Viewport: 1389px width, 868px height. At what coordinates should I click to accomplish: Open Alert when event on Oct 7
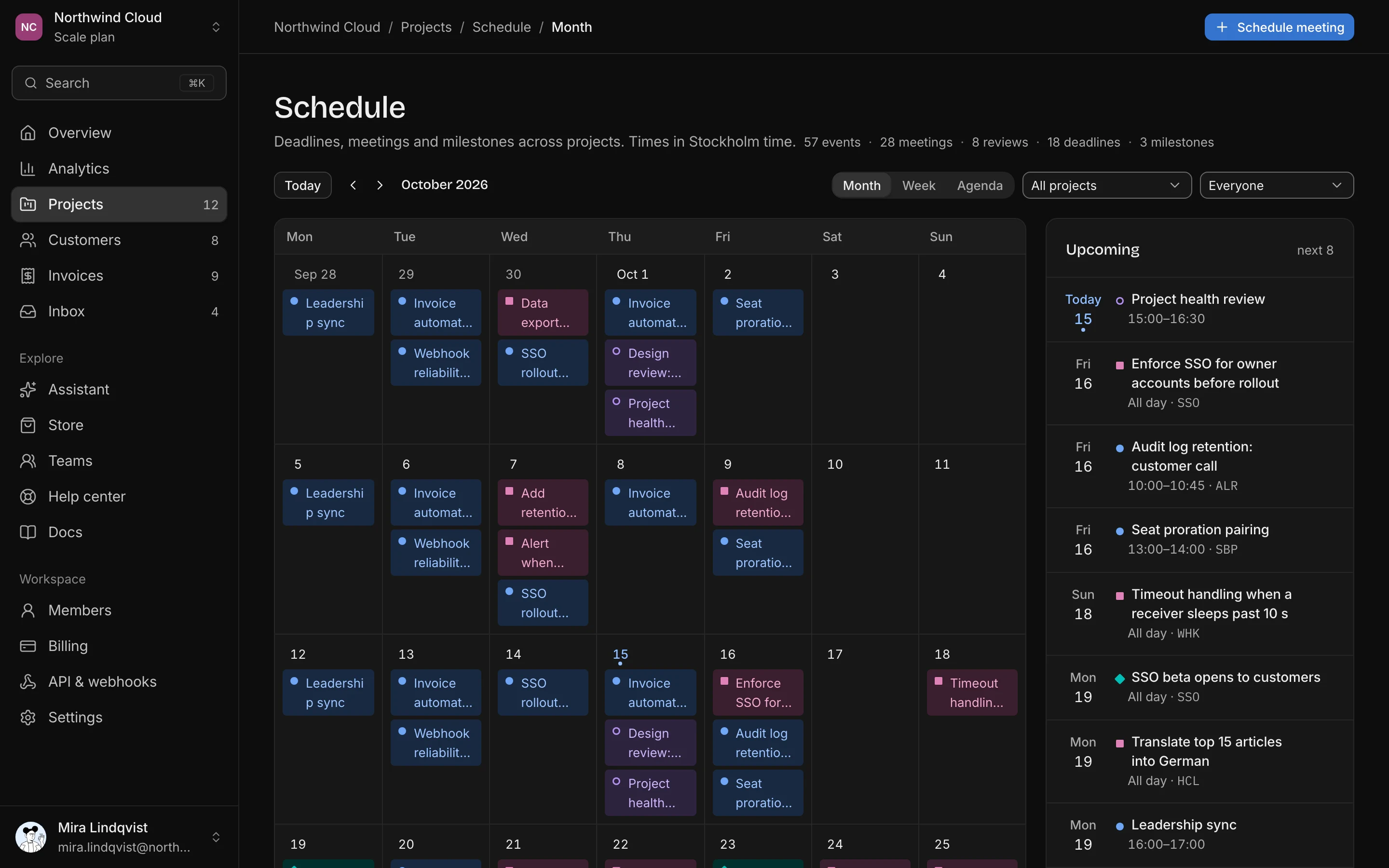543,553
